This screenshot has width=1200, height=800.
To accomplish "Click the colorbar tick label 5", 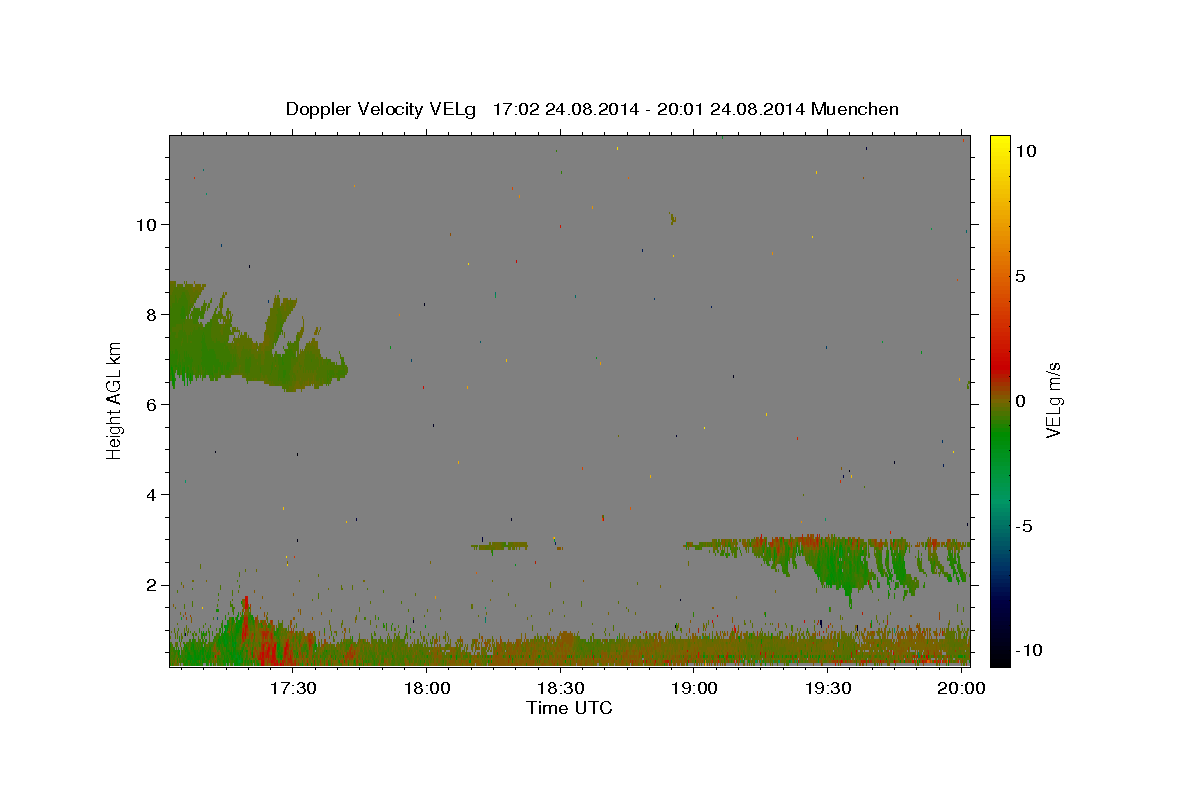I will point(1020,276).
